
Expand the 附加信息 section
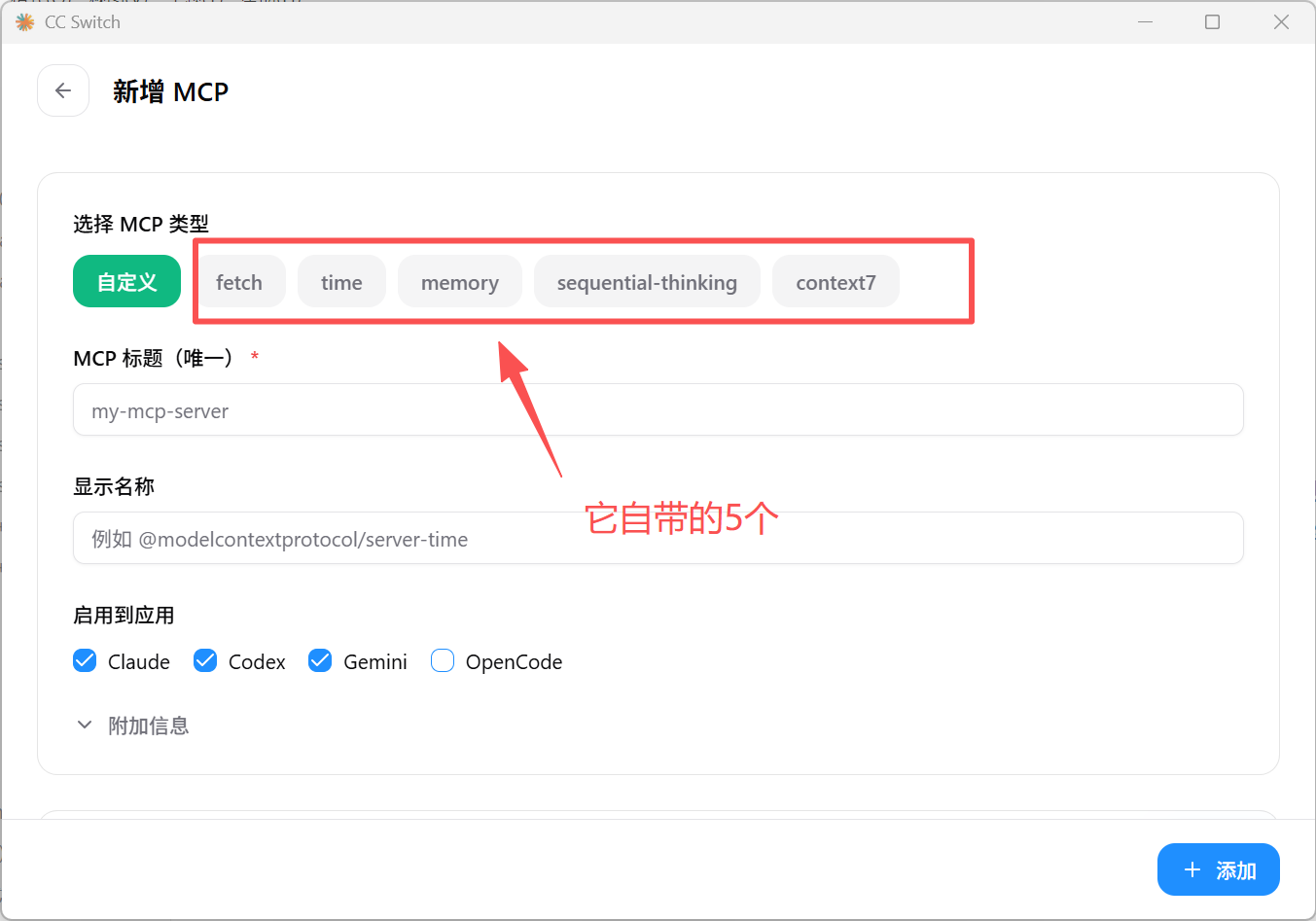tap(132, 726)
